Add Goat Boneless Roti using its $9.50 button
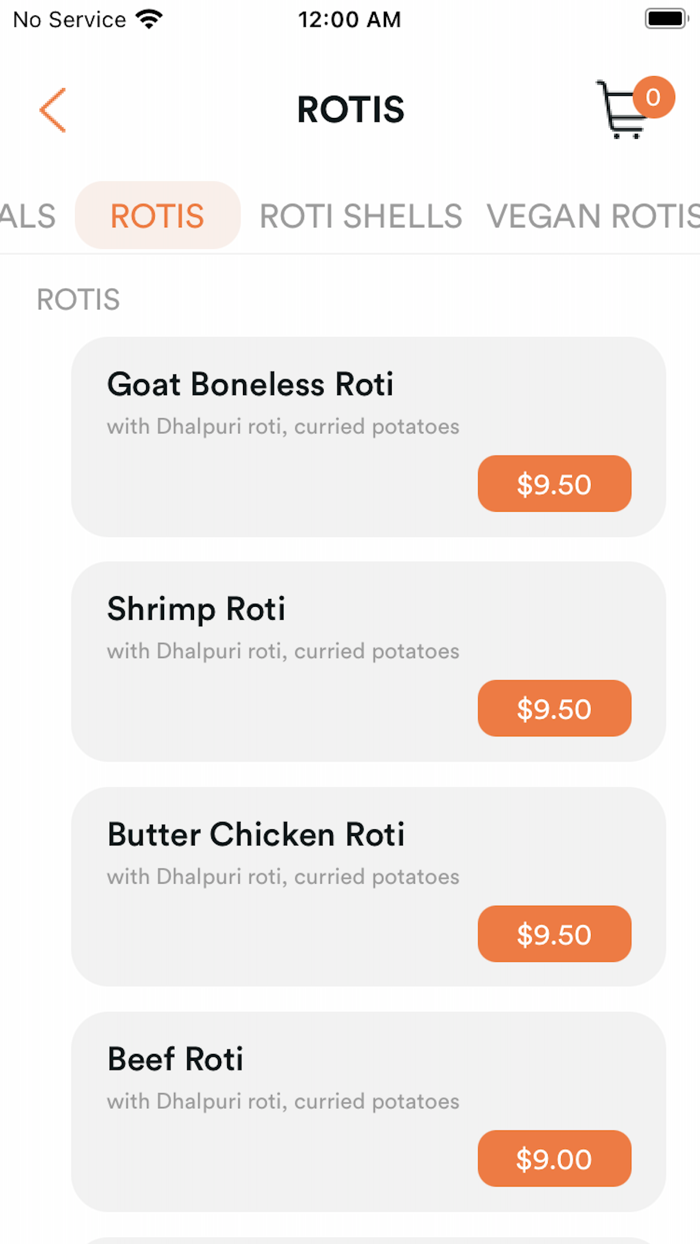700x1244 pixels. coord(554,483)
